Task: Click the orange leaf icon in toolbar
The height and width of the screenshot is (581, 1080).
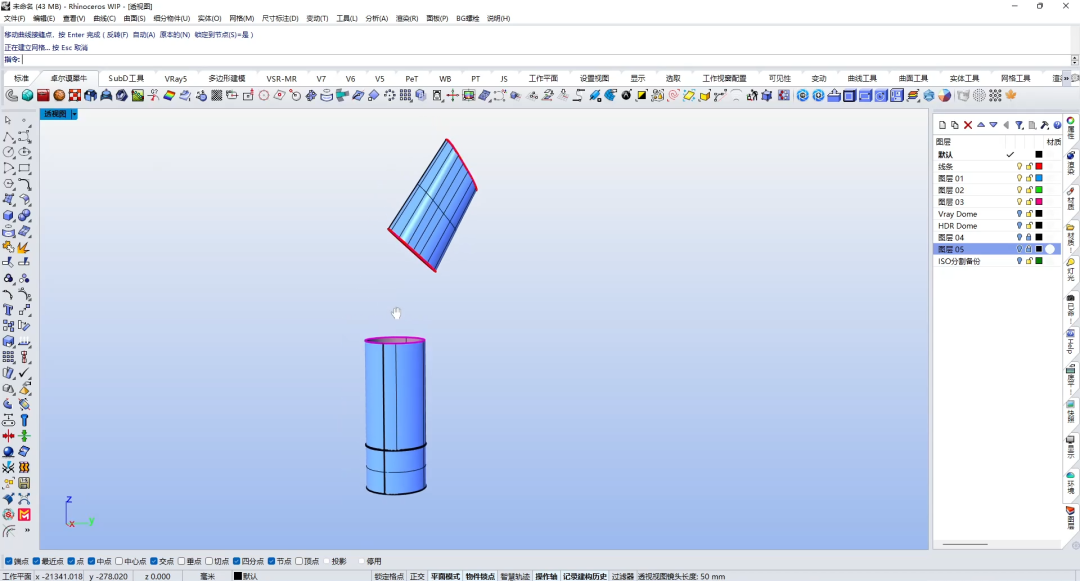Action: pyautogui.click(x=1011, y=96)
